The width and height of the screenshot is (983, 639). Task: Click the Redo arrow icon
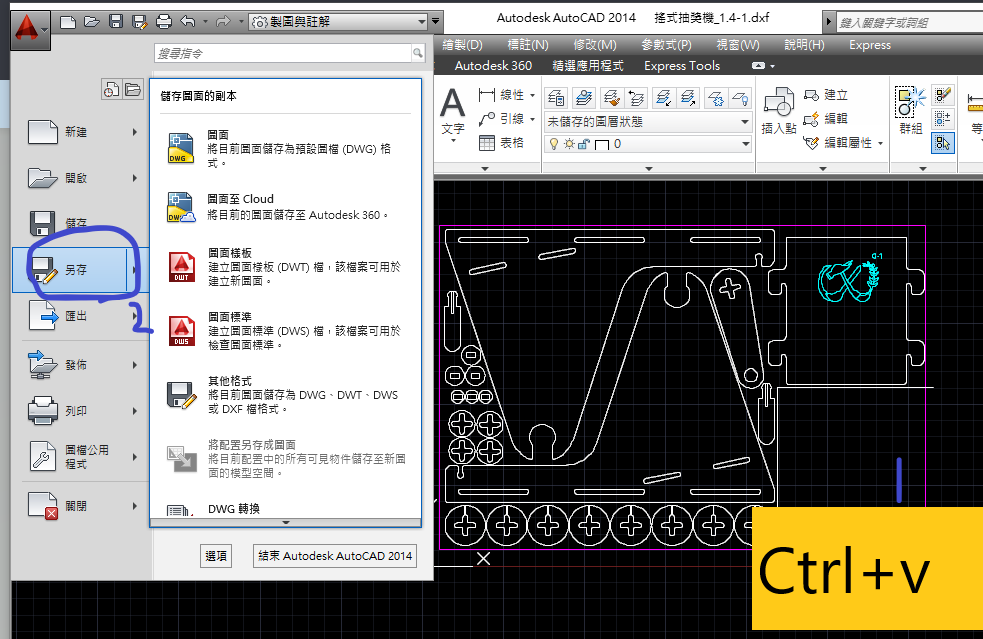(223, 22)
